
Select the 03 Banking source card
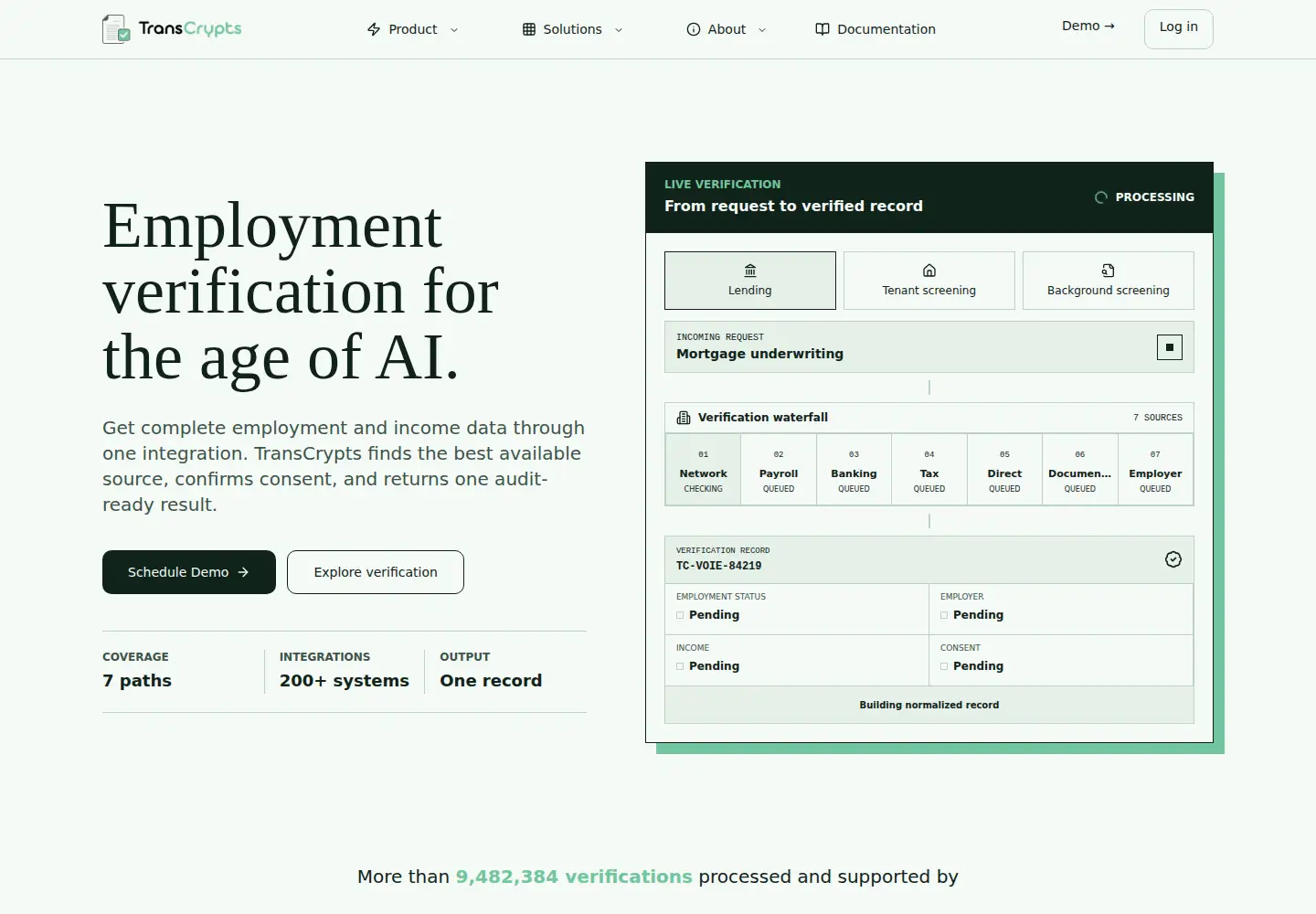pyautogui.click(x=854, y=470)
